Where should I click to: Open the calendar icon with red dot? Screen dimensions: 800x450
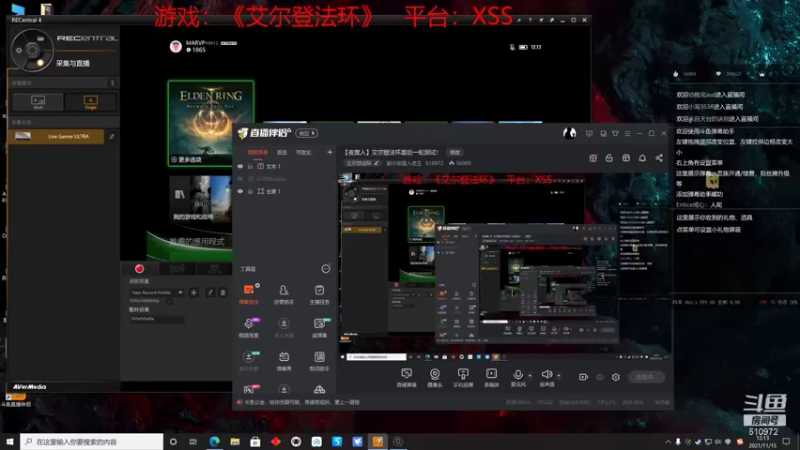[x=593, y=158]
